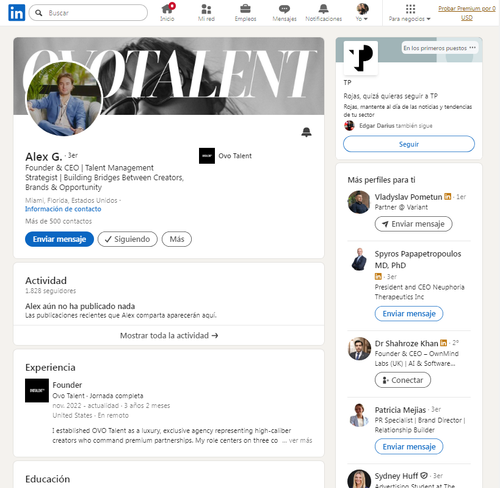Screen dimensions: 500x488
Task: Open Spyros Papapetropoulos profile photo
Action: pyautogui.click(x=359, y=259)
